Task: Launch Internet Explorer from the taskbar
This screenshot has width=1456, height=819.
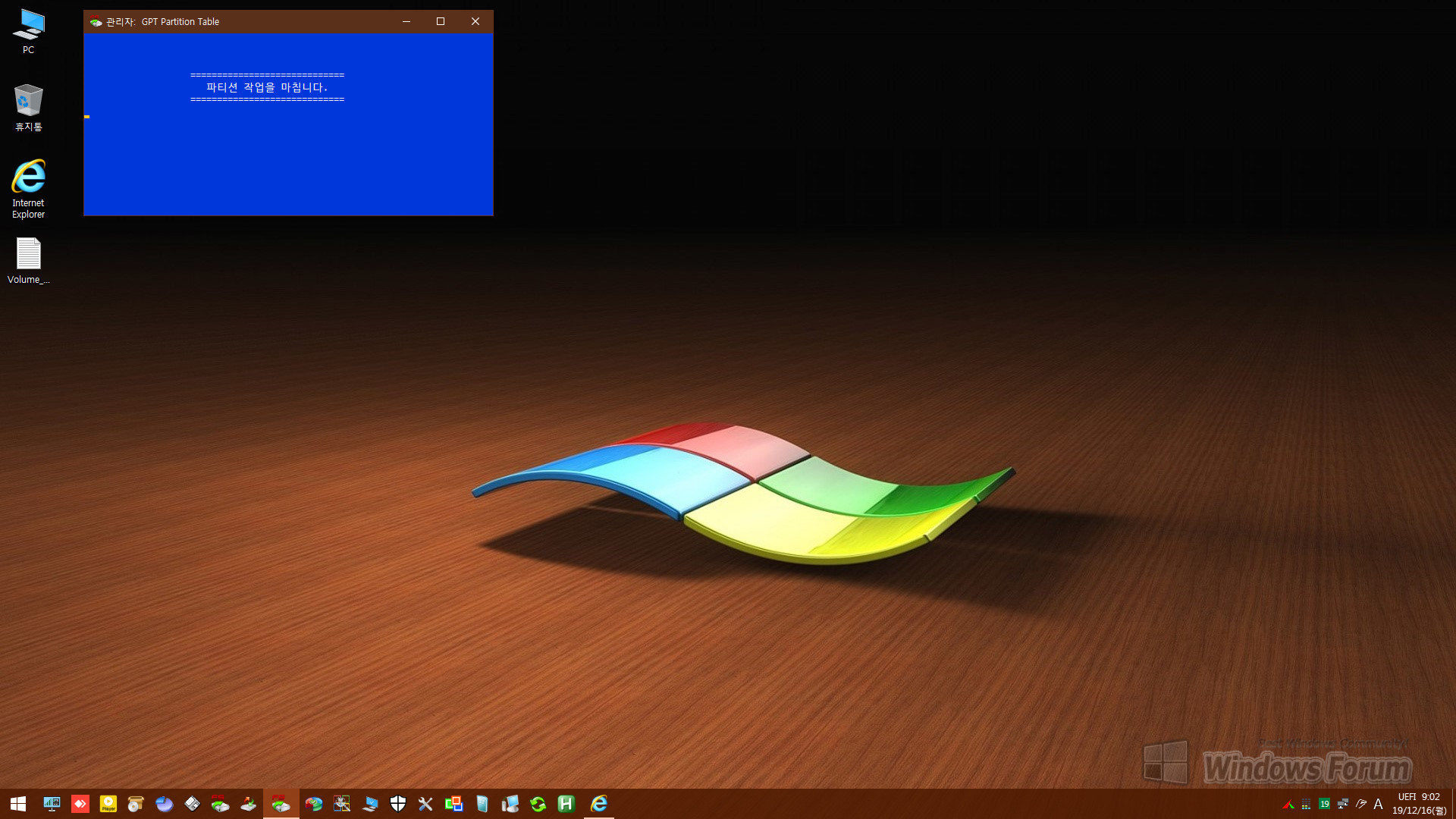Action: click(599, 804)
